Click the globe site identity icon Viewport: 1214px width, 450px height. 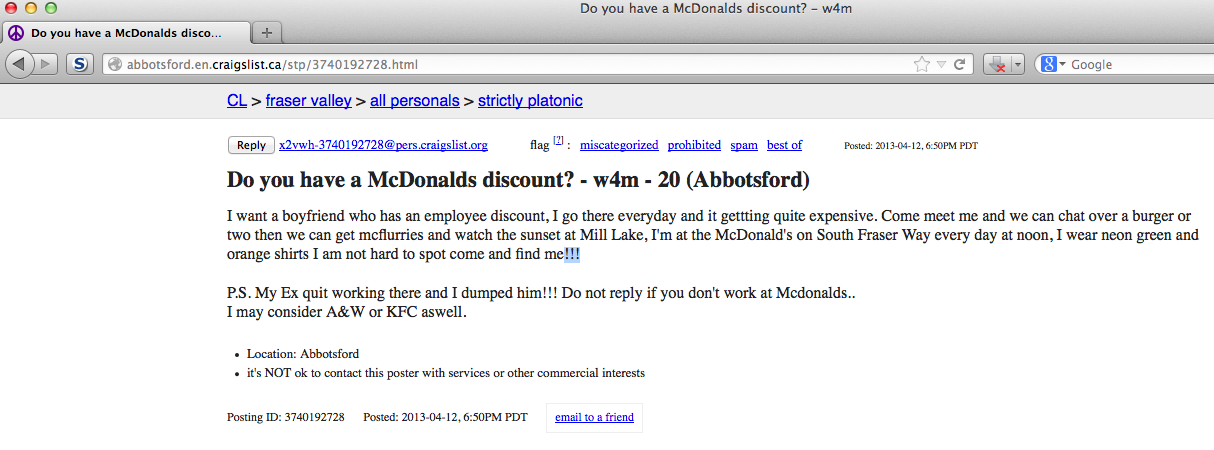click(x=115, y=64)
